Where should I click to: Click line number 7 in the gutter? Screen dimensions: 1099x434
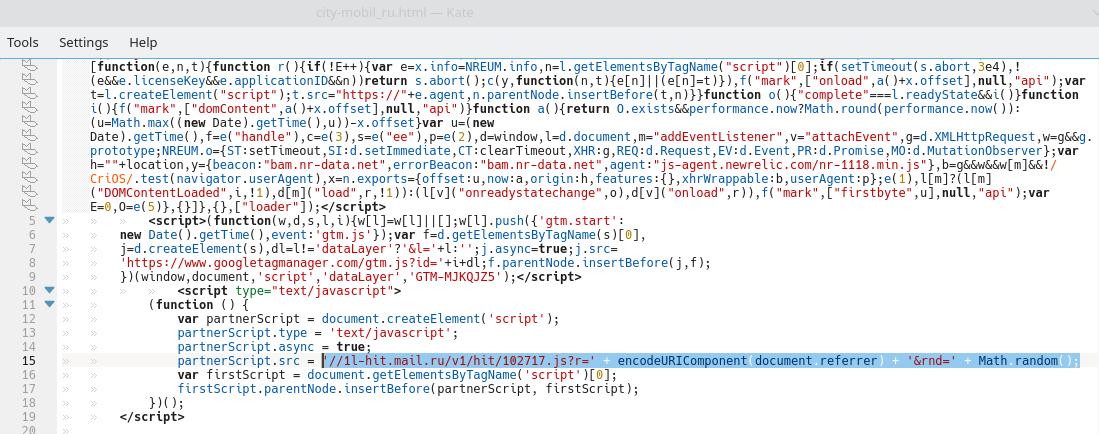[x=32, y=248]
